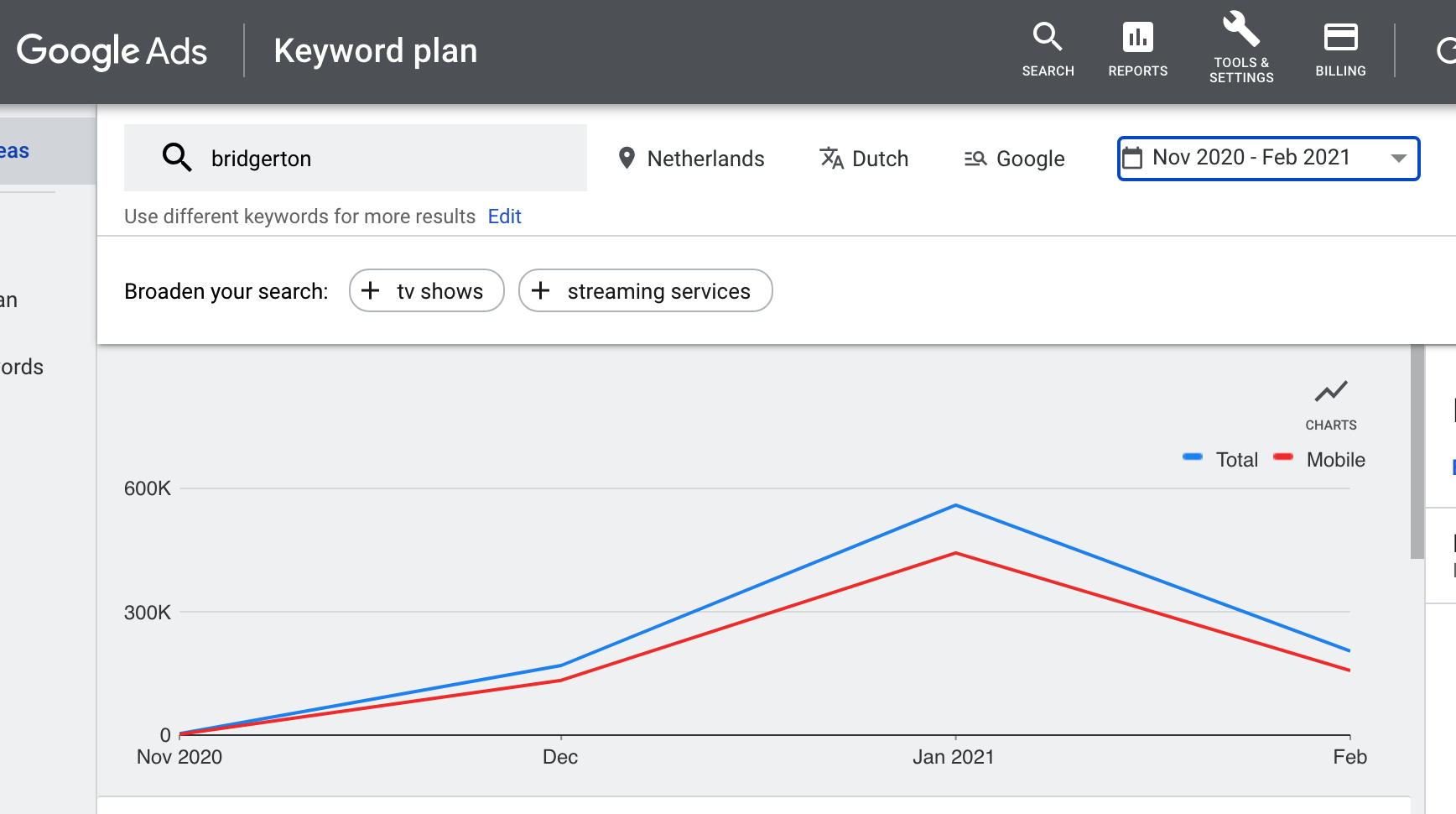
Task: Click the Keyword plan page title
Action: click(375, 51)
